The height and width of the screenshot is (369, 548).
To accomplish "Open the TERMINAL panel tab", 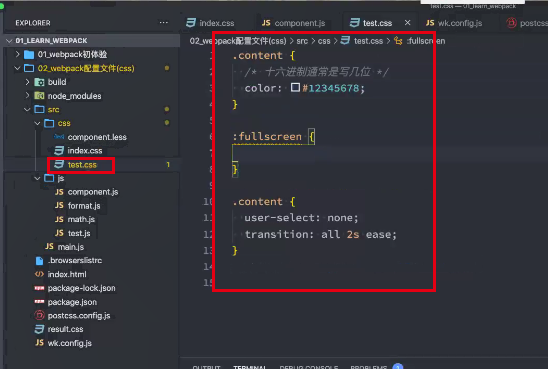I will [250, 367].
